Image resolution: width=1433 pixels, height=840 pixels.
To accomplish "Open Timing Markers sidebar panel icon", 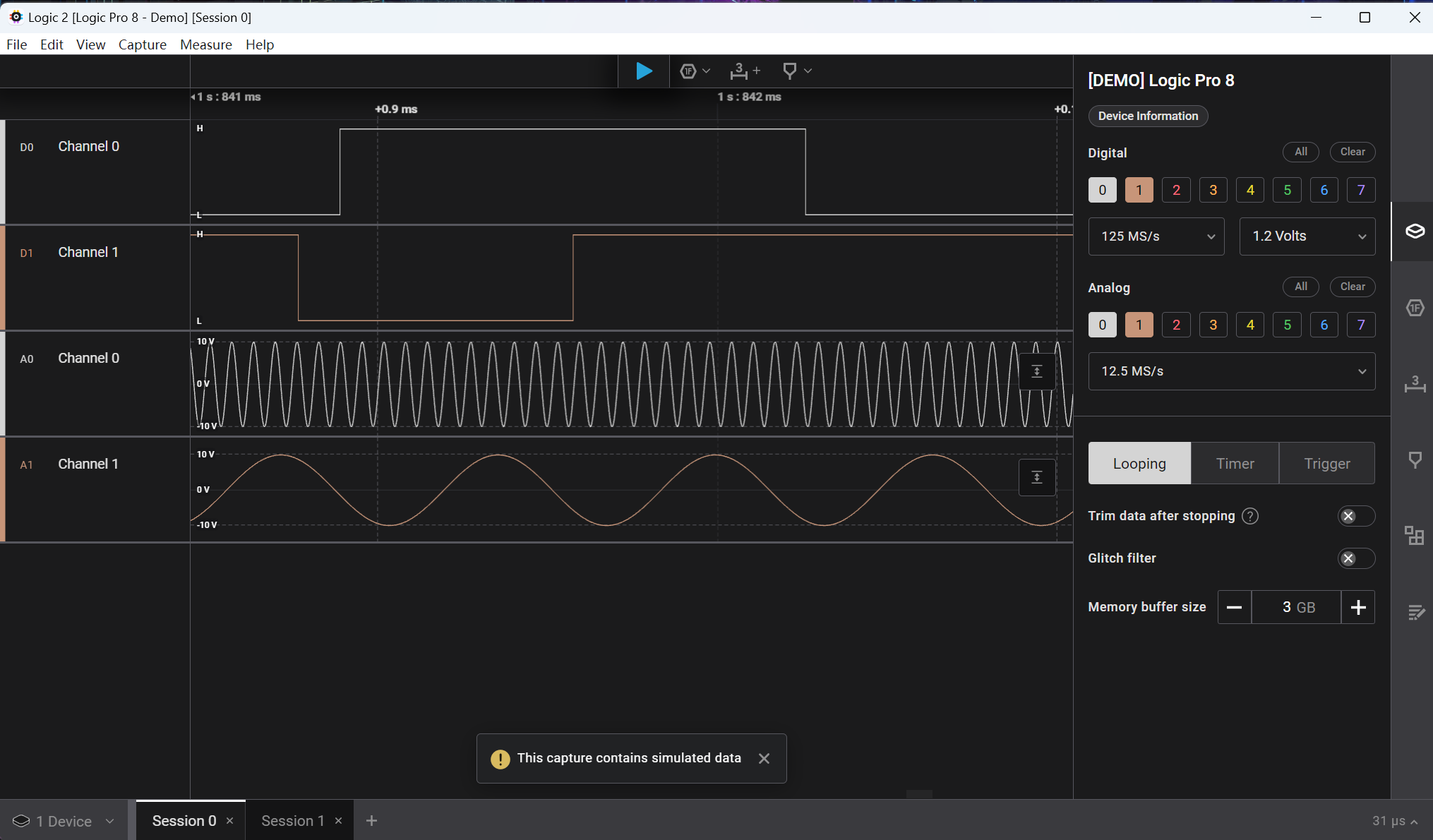I will pyautogui.click(x=1415, y=460).
